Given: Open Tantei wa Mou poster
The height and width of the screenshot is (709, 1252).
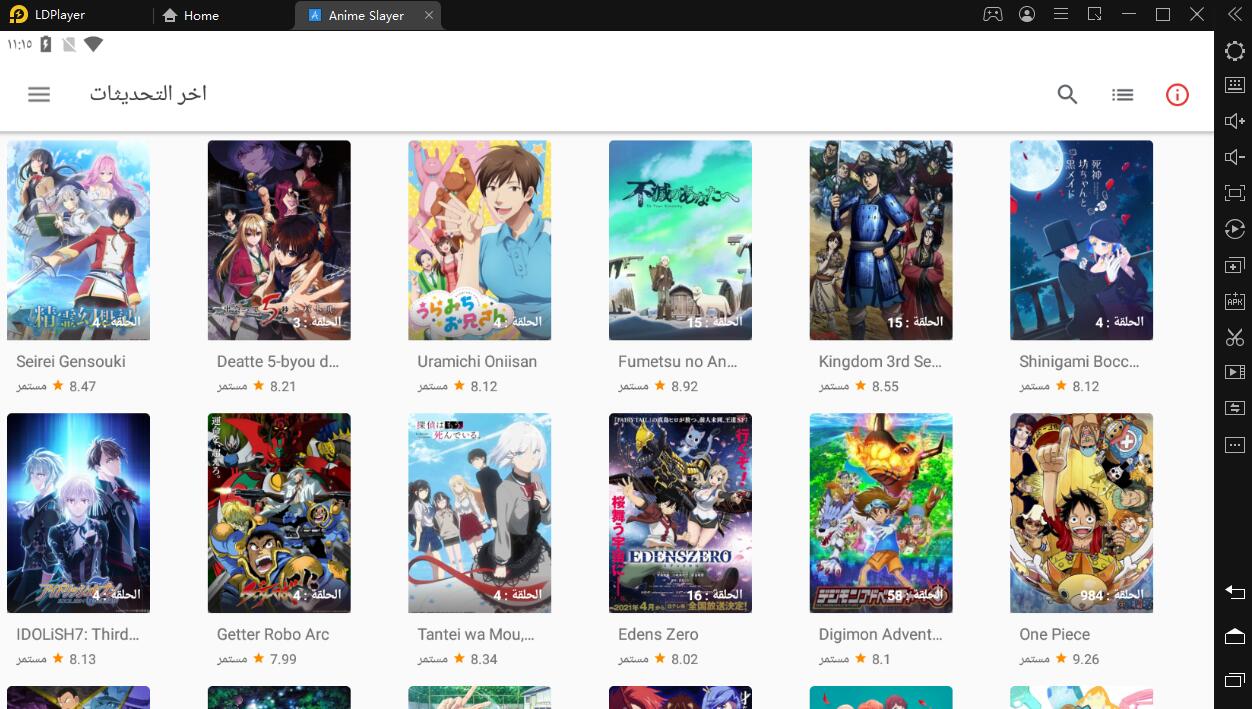Looking at the screenshot, I should 479,513.
